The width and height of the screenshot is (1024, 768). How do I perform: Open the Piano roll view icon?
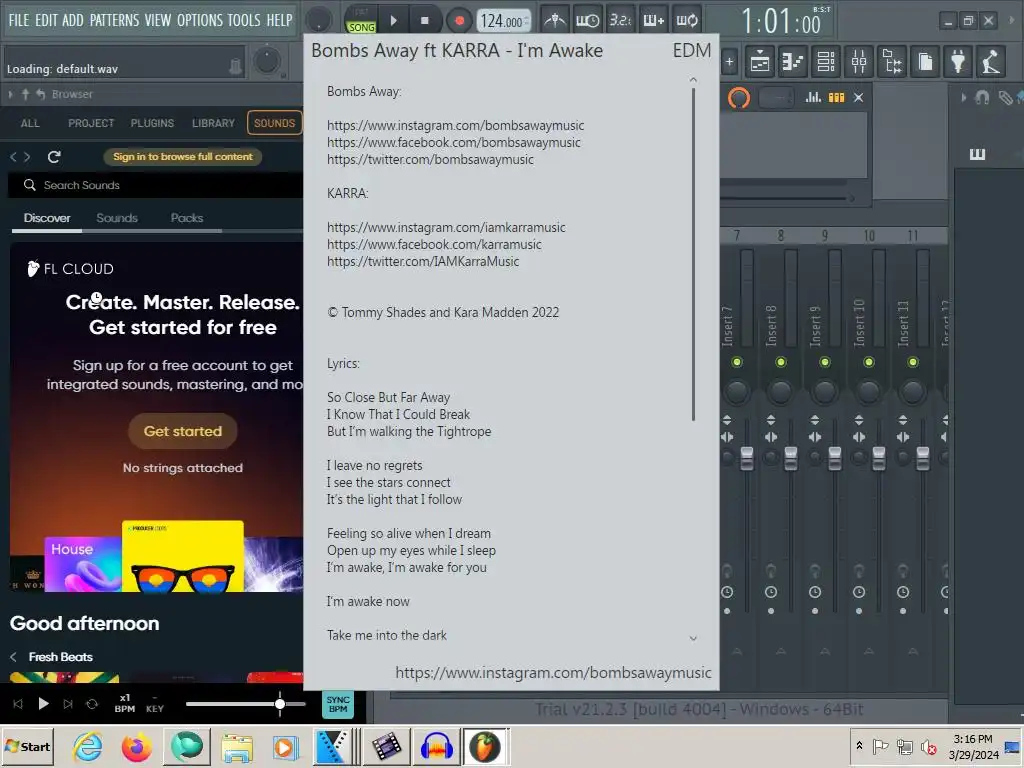(792, 62)
